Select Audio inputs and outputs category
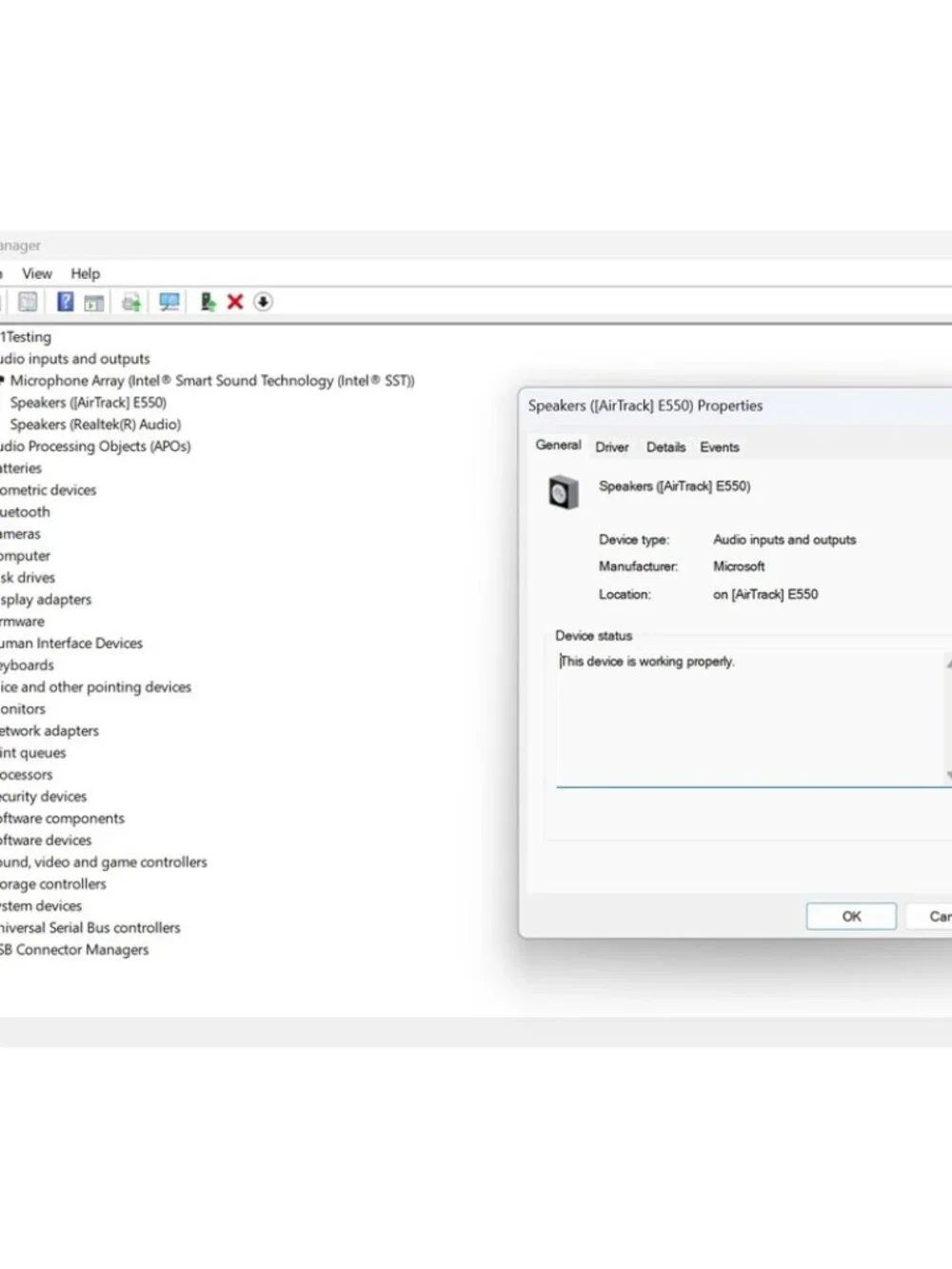Viewport: 952px width, 1269px height. click(x=75, y=359)
